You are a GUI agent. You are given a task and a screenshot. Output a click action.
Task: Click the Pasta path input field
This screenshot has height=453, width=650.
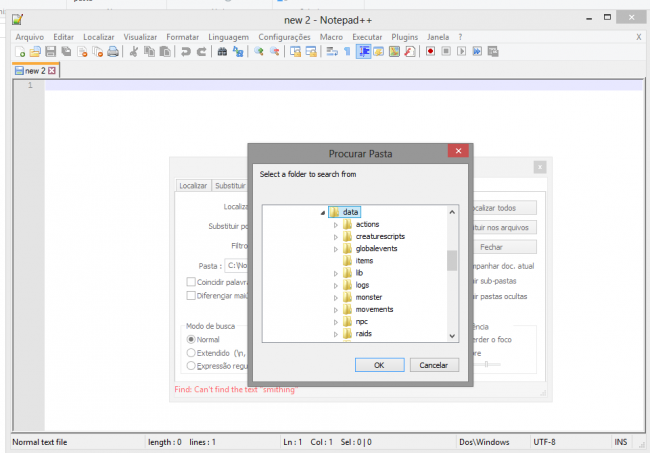(x=236, y=266)
